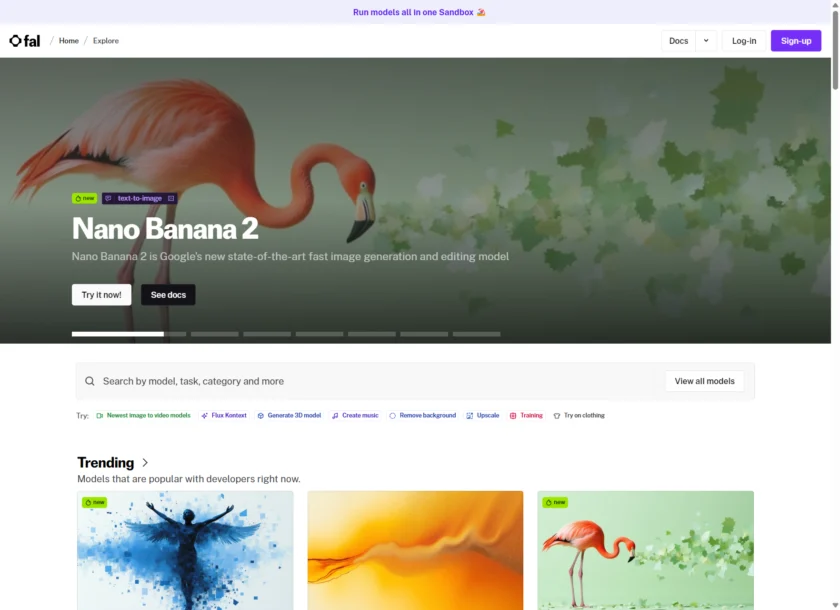Expand Trending section with the chevron arrow

[145, 463]
